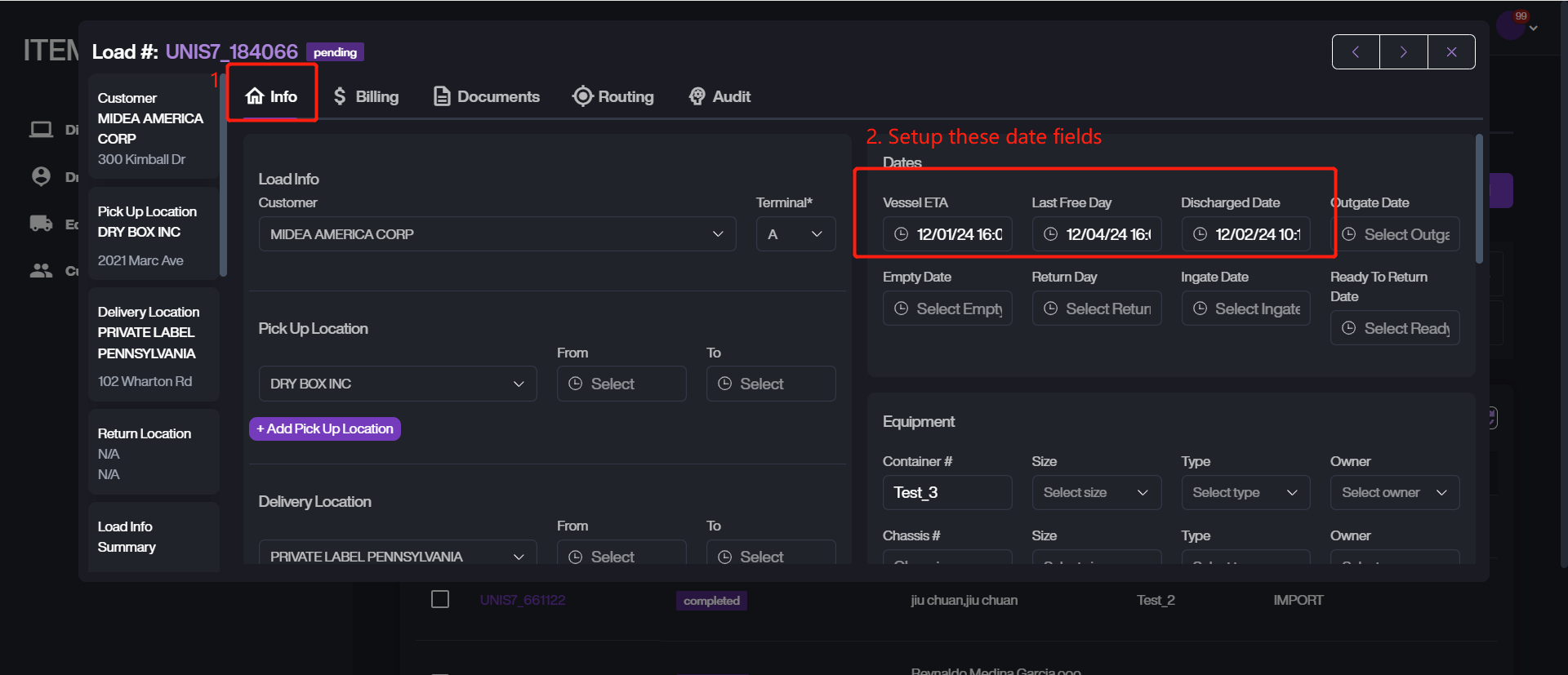Click the next load arrow icon
1568x675 pixels.
(x=1403, y=52)
